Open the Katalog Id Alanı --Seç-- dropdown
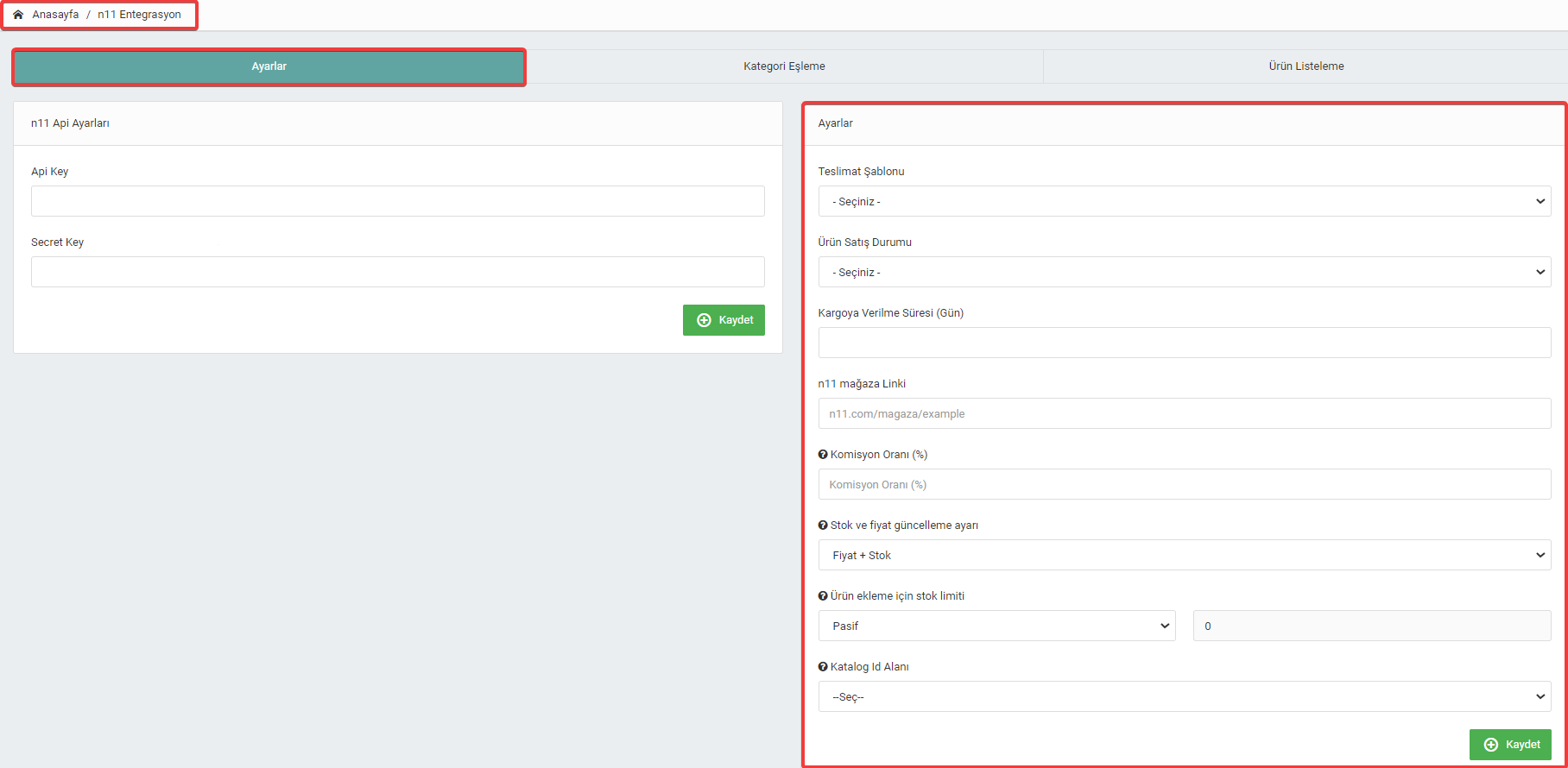 click(1185, 696)
